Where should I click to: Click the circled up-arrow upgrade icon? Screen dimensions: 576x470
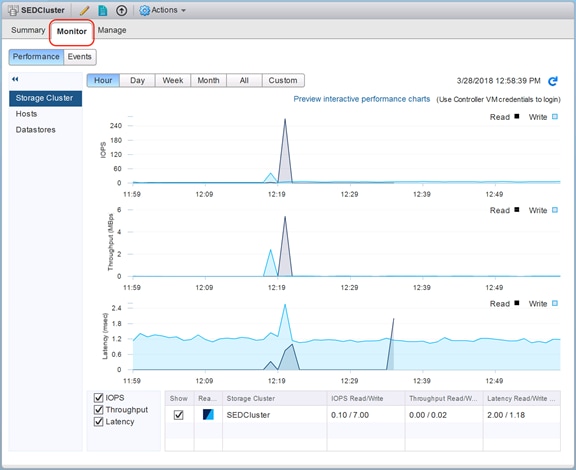coord(121,10)
